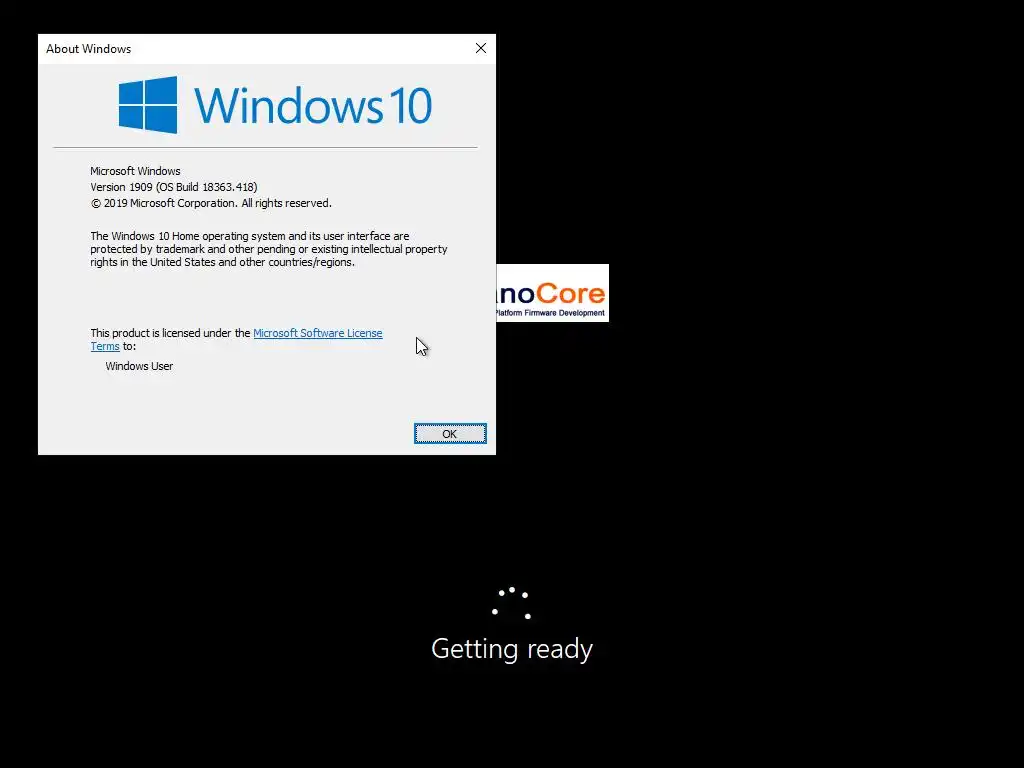Image resolution: width=1024 pixels, height=768 pixels.
Task: Click the Windows 10 Home trademark paragraph
Action: point(269,249)
